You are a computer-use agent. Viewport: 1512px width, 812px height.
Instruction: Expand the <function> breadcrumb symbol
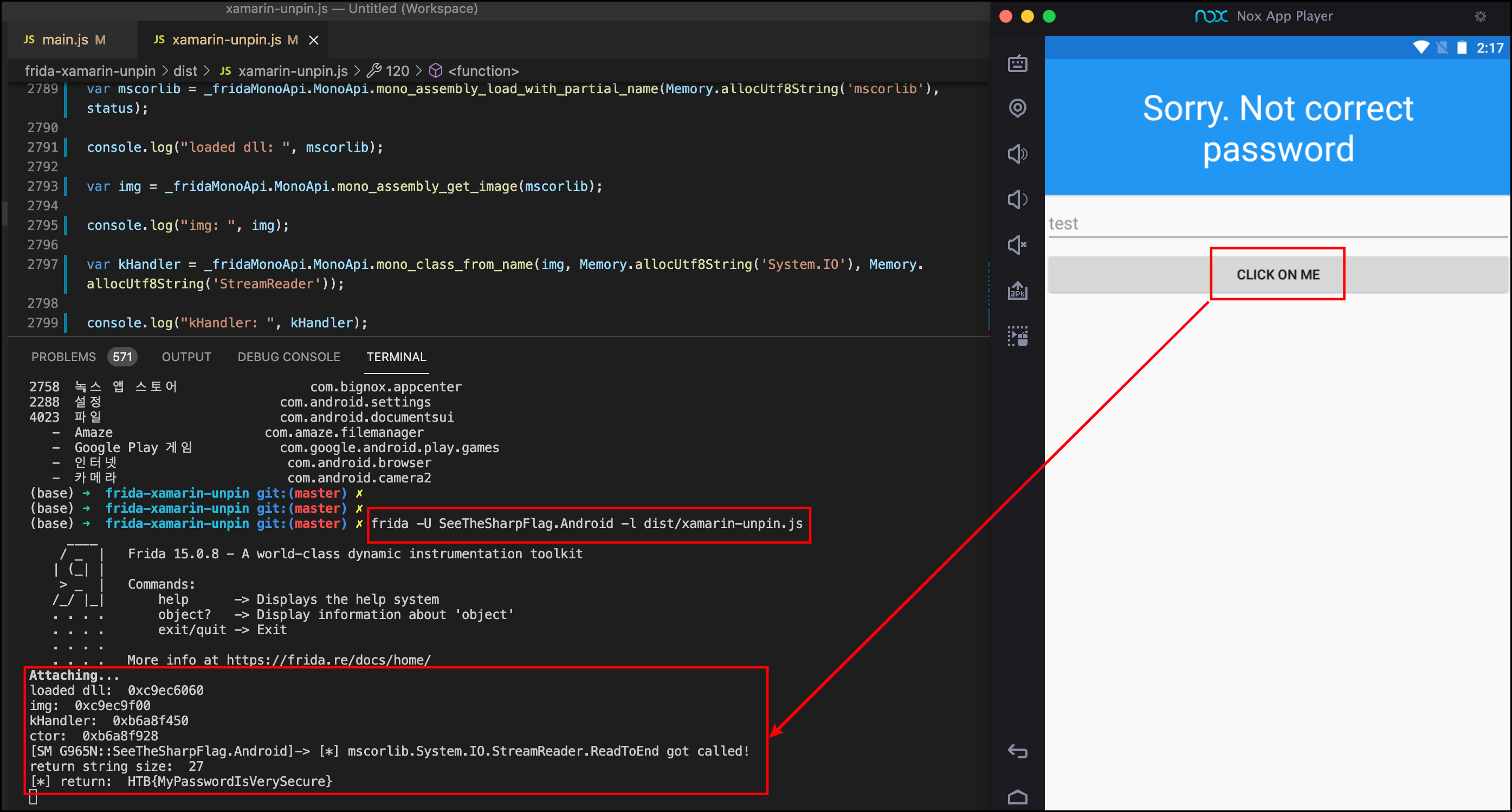pos(482,71)
